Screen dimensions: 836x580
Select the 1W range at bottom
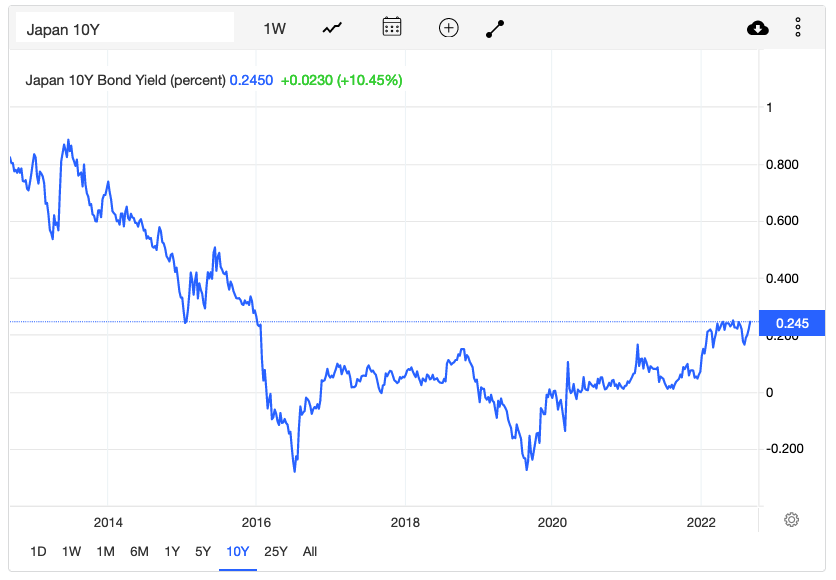(x=71, y=551)
